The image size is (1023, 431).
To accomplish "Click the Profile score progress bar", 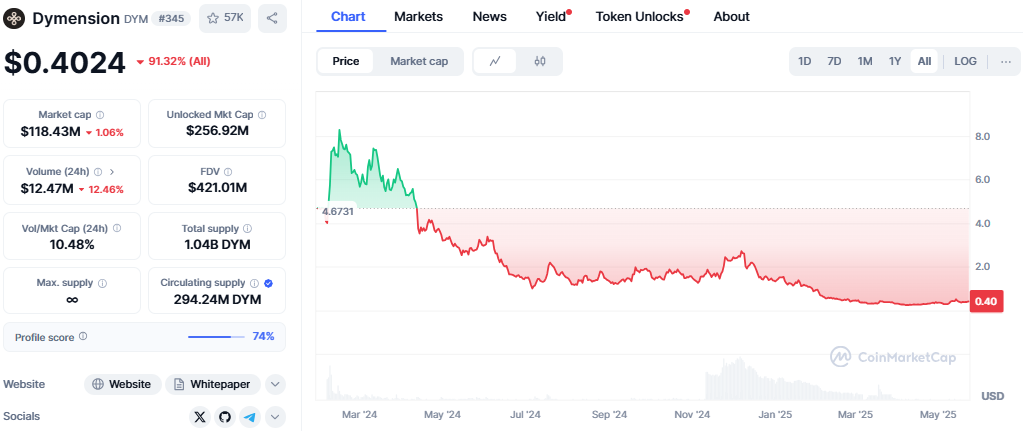I will click(x=216, y=337).
